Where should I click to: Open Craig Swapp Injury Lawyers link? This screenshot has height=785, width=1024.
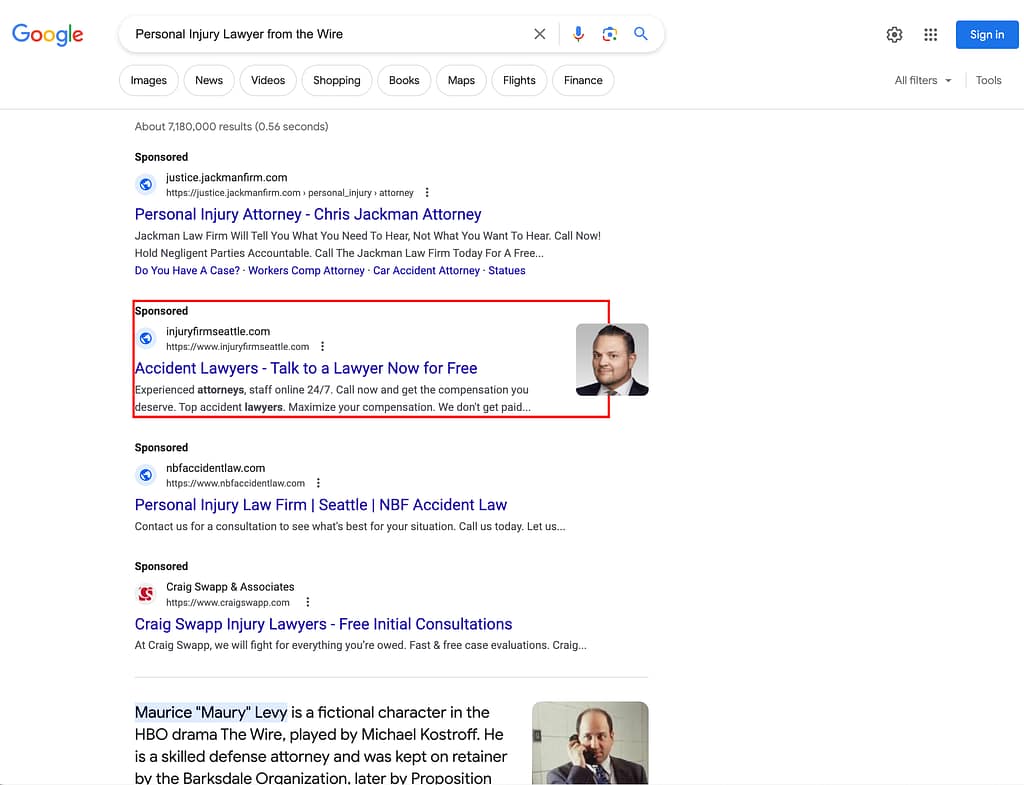point(323,624)
